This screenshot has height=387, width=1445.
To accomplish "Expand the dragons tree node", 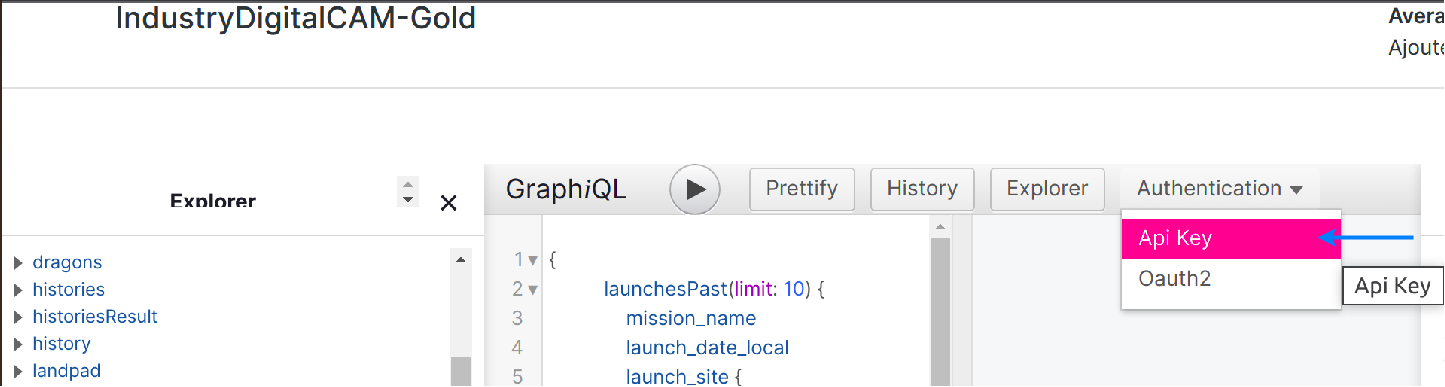I will [x=18, y=263].
